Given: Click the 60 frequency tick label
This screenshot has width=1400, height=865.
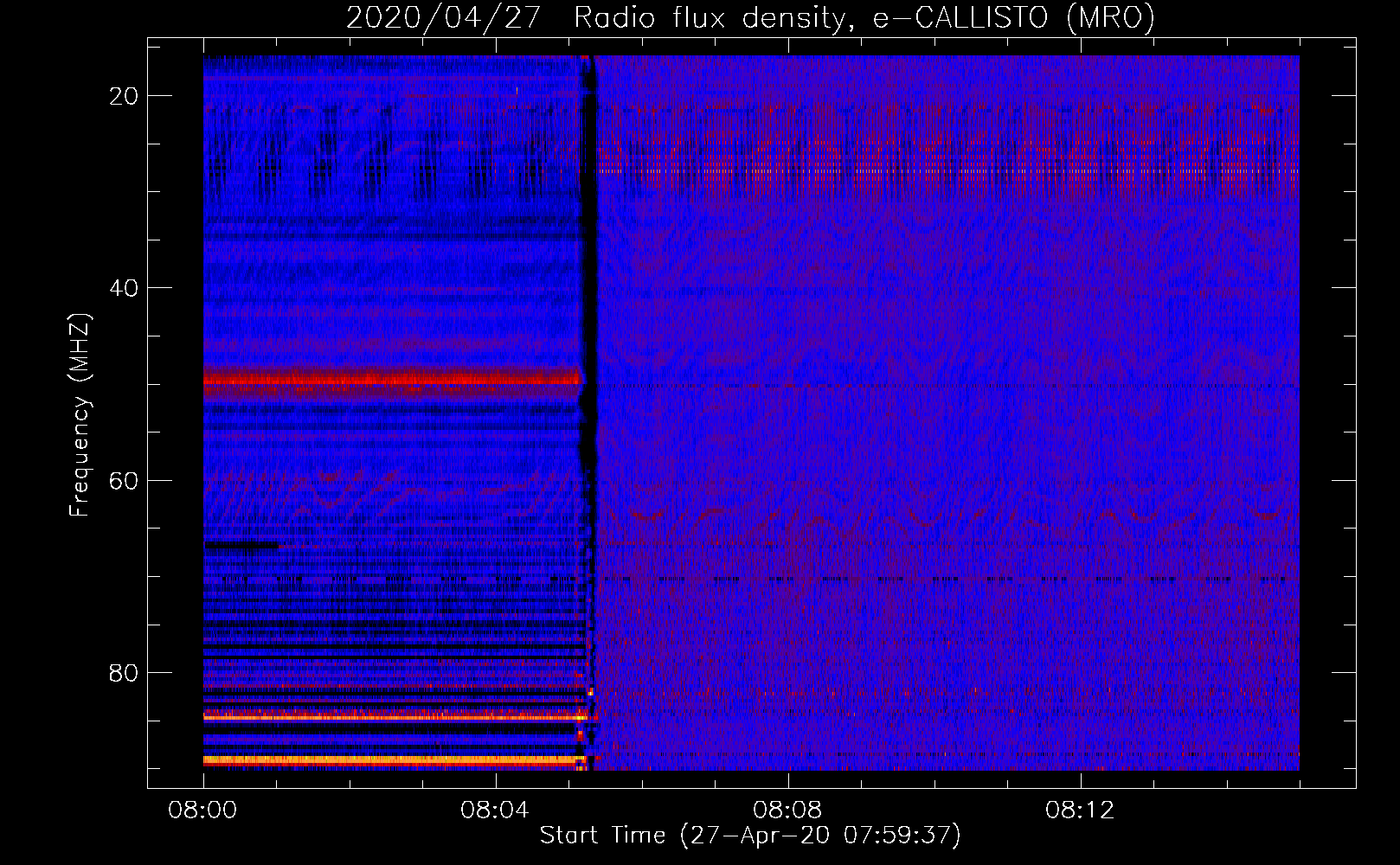Looking at the screenshot, I should coord(125,480).
